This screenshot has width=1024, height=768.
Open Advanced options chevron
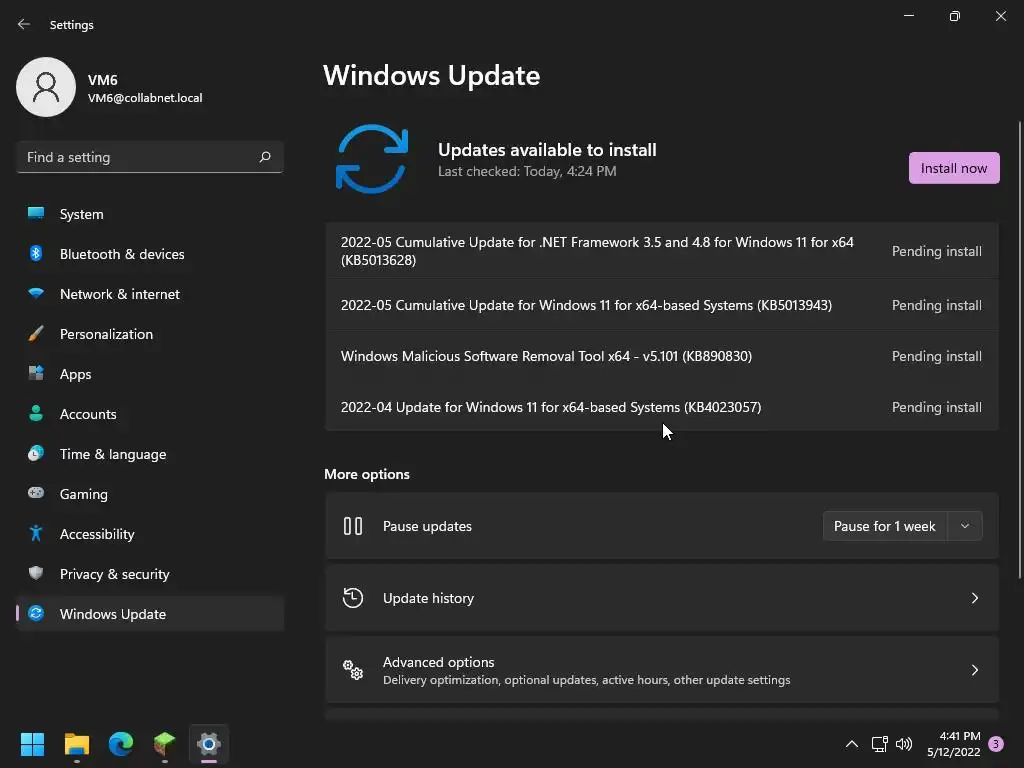tap(974, 669)
